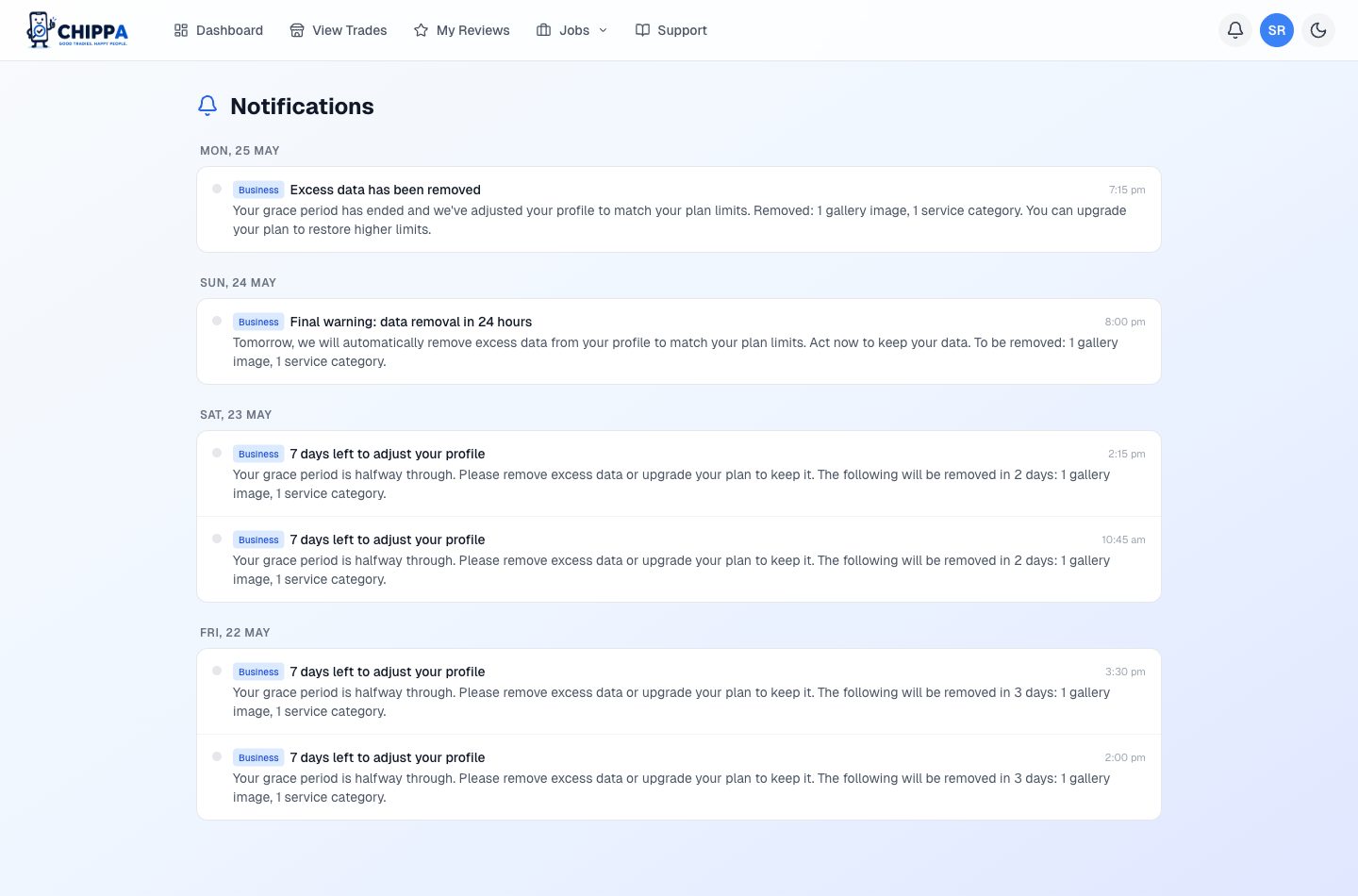
Task: Click Business tag on Excess data notification
Action: [258, 190]
